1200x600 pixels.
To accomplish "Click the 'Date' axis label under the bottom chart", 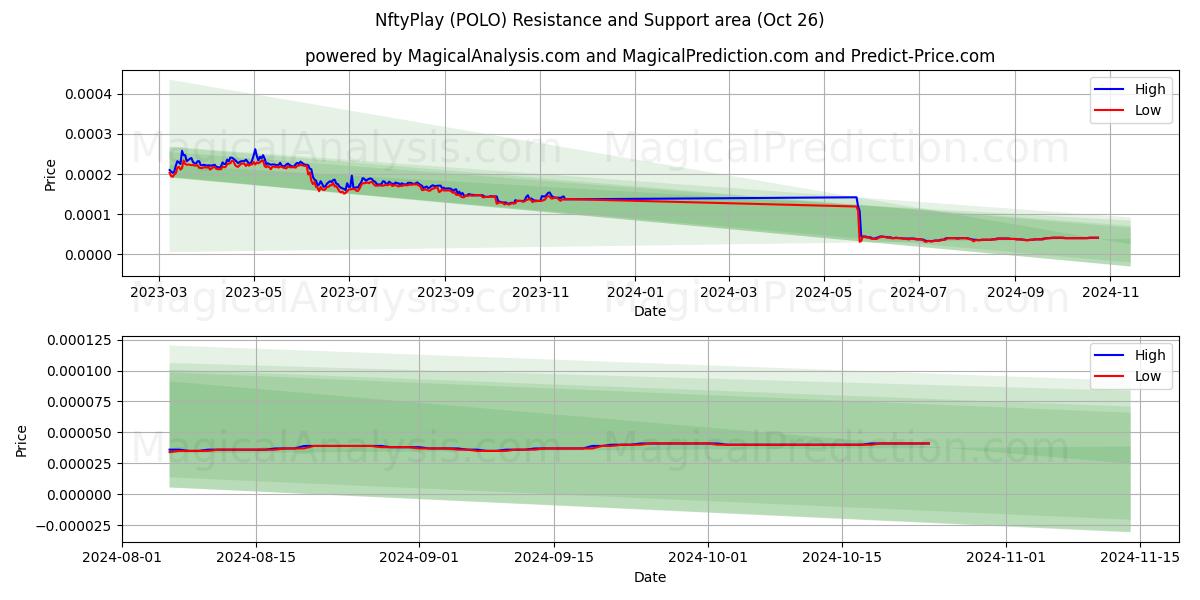I will 650,577.
